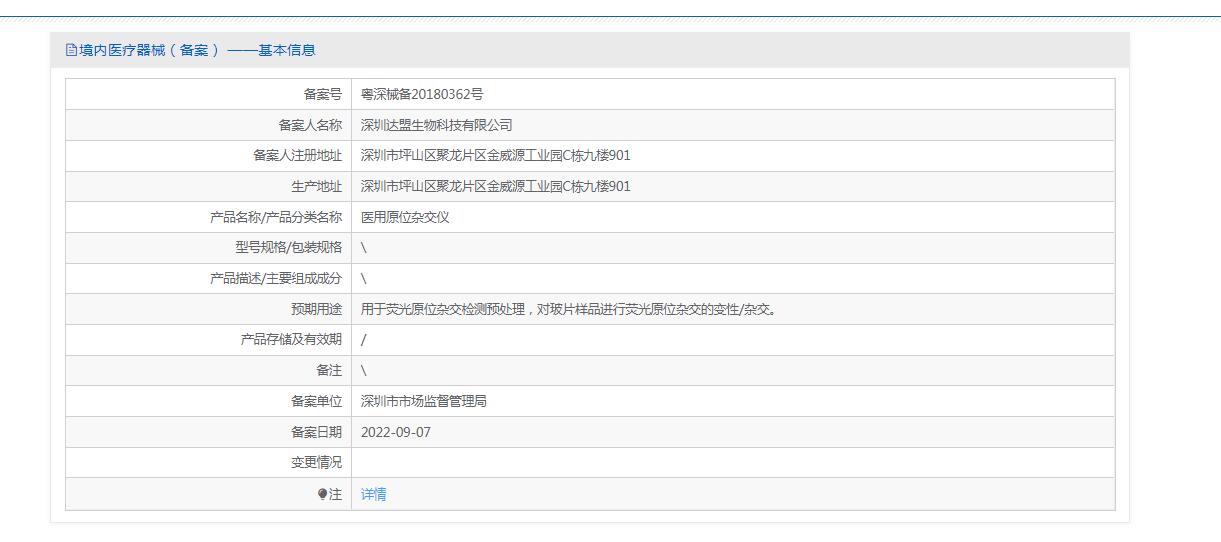Select authority 深圳市市场监督管理局

coord(424,402)
